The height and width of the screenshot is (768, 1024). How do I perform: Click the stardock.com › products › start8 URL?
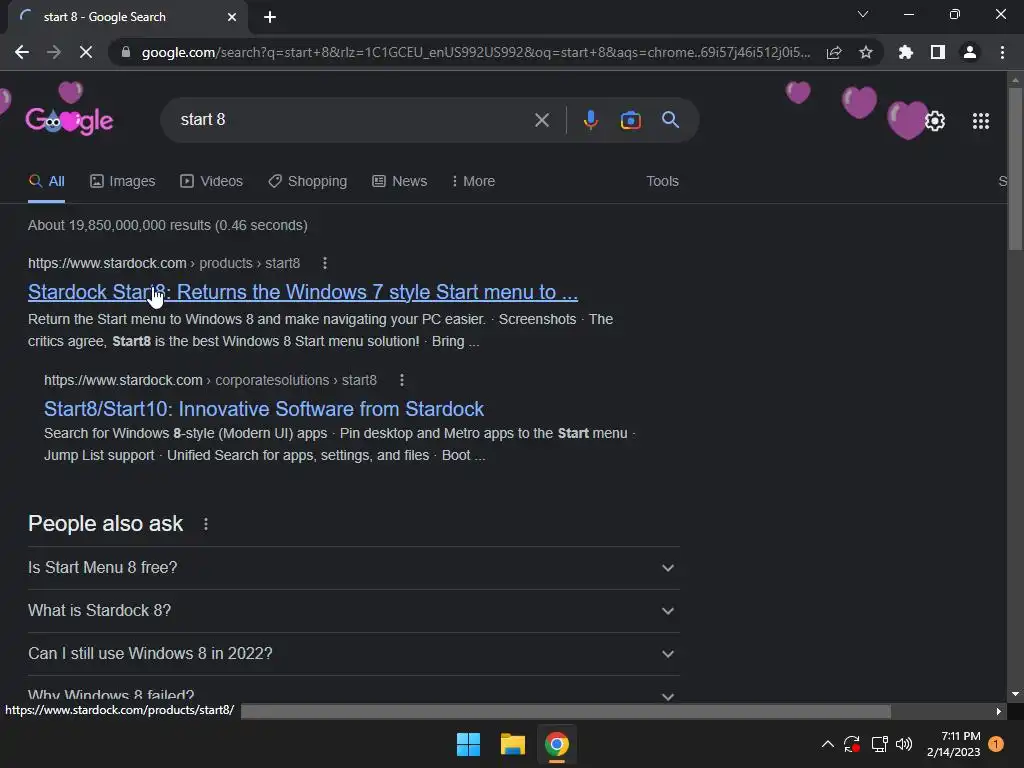point(164,263)
